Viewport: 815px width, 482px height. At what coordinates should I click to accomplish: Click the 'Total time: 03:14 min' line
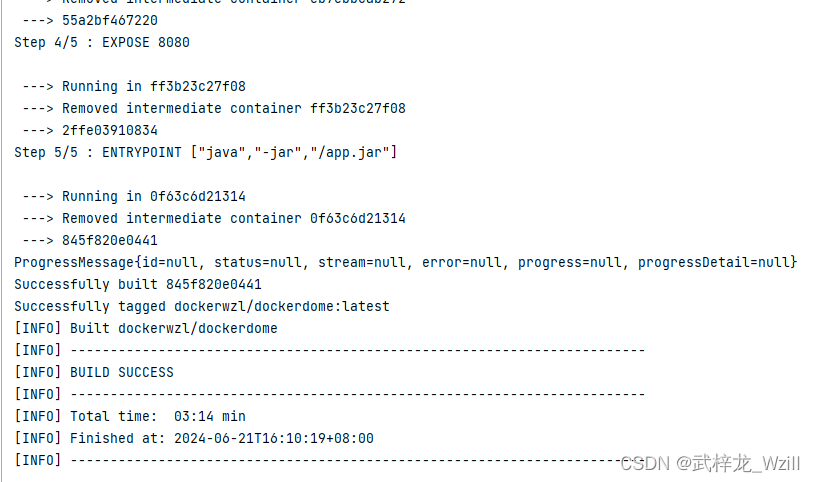coord(130,416)
